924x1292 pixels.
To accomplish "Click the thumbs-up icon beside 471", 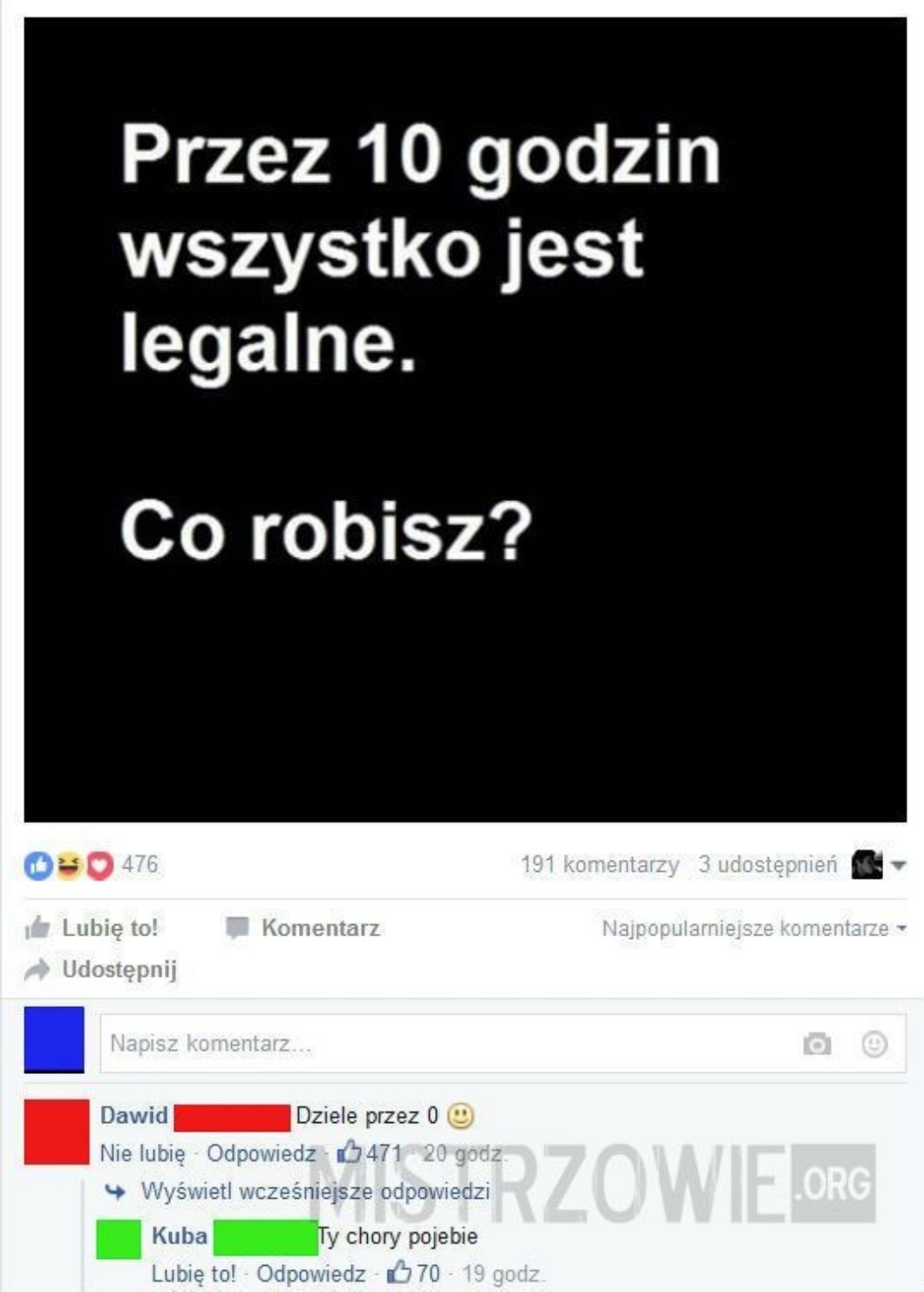I will pos(349,1152).
